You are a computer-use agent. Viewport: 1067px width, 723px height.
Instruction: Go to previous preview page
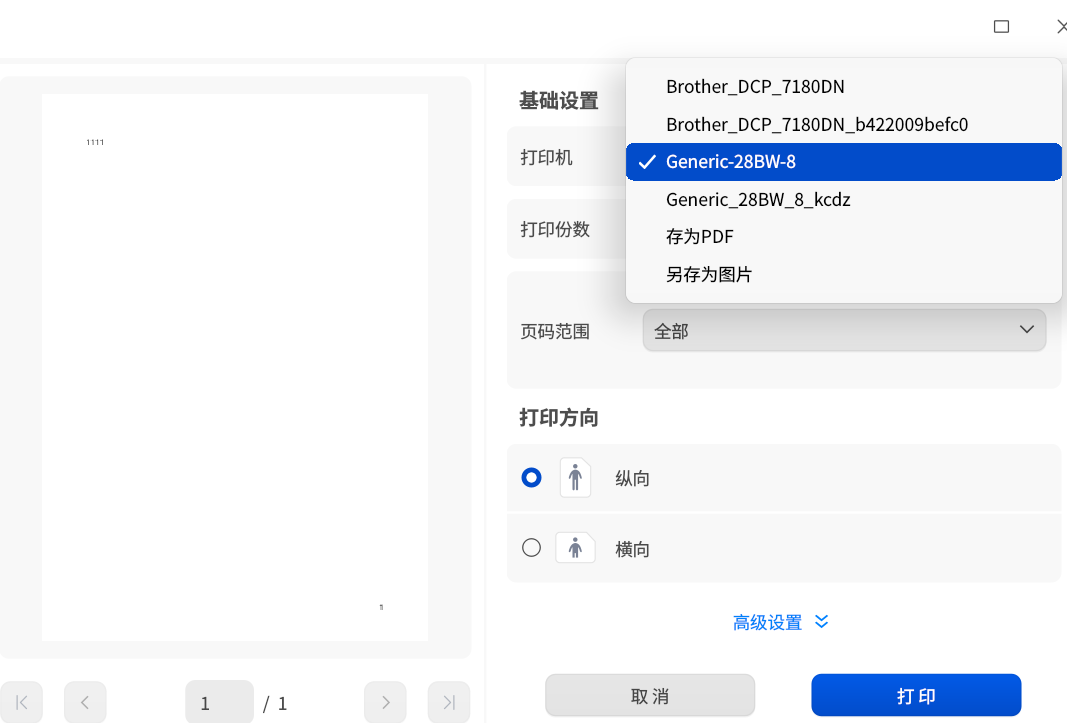tap(85, 702)
